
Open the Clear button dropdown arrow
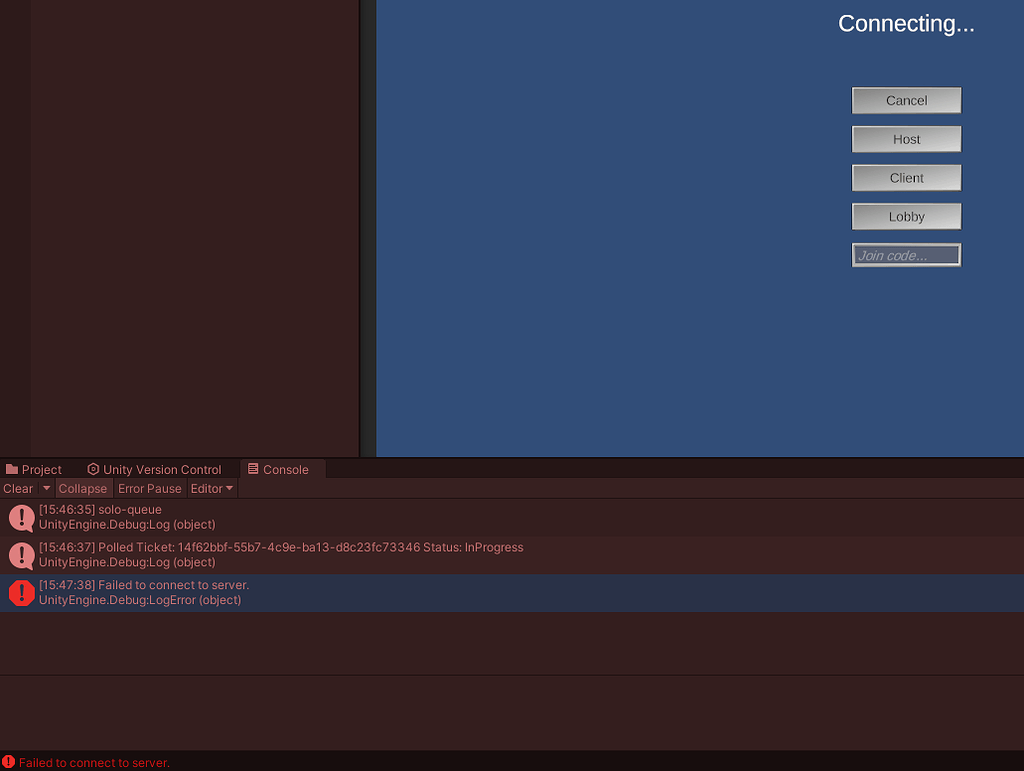pyautogui.click(x=46, y=489)
